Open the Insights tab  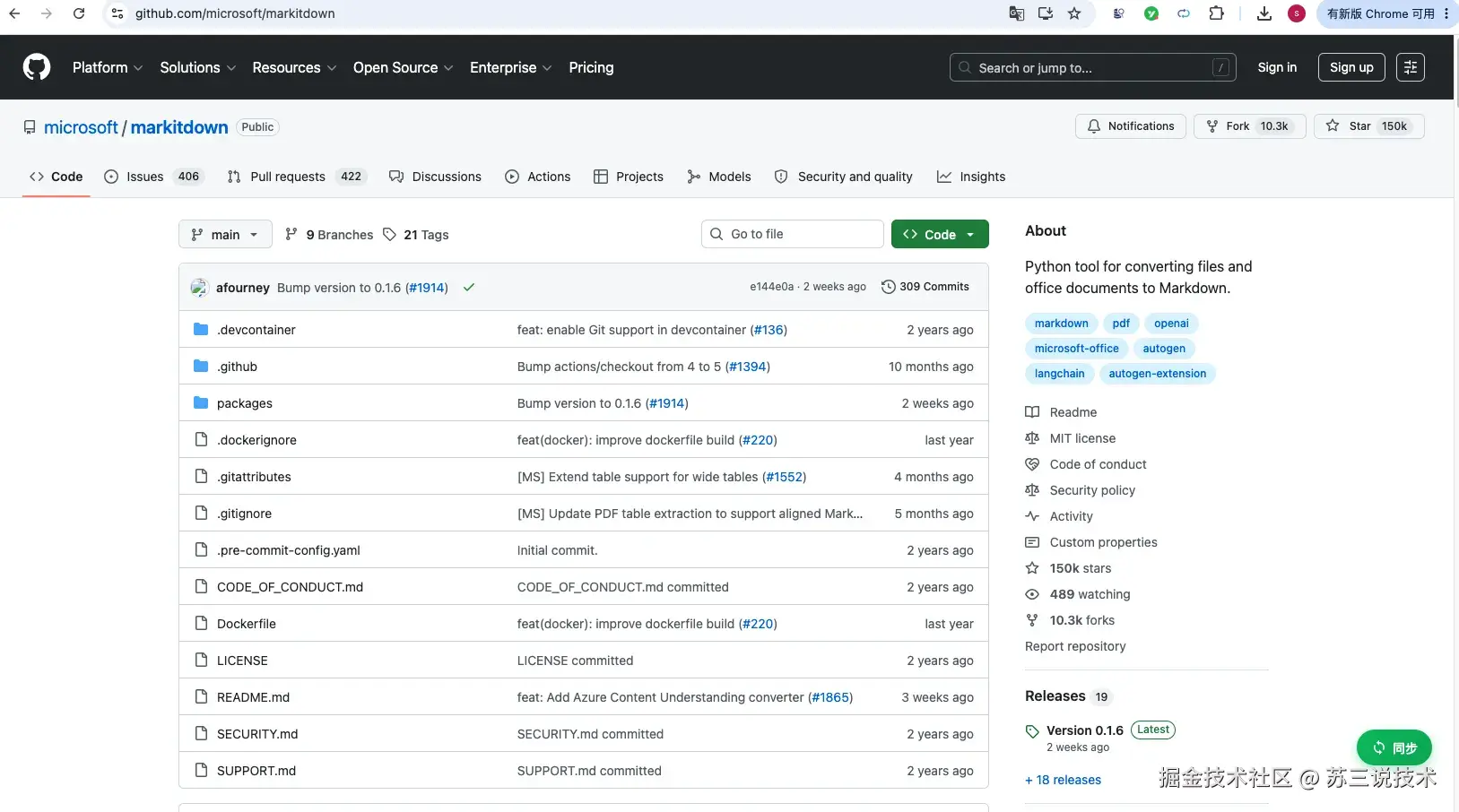click(x=971, y=177)
